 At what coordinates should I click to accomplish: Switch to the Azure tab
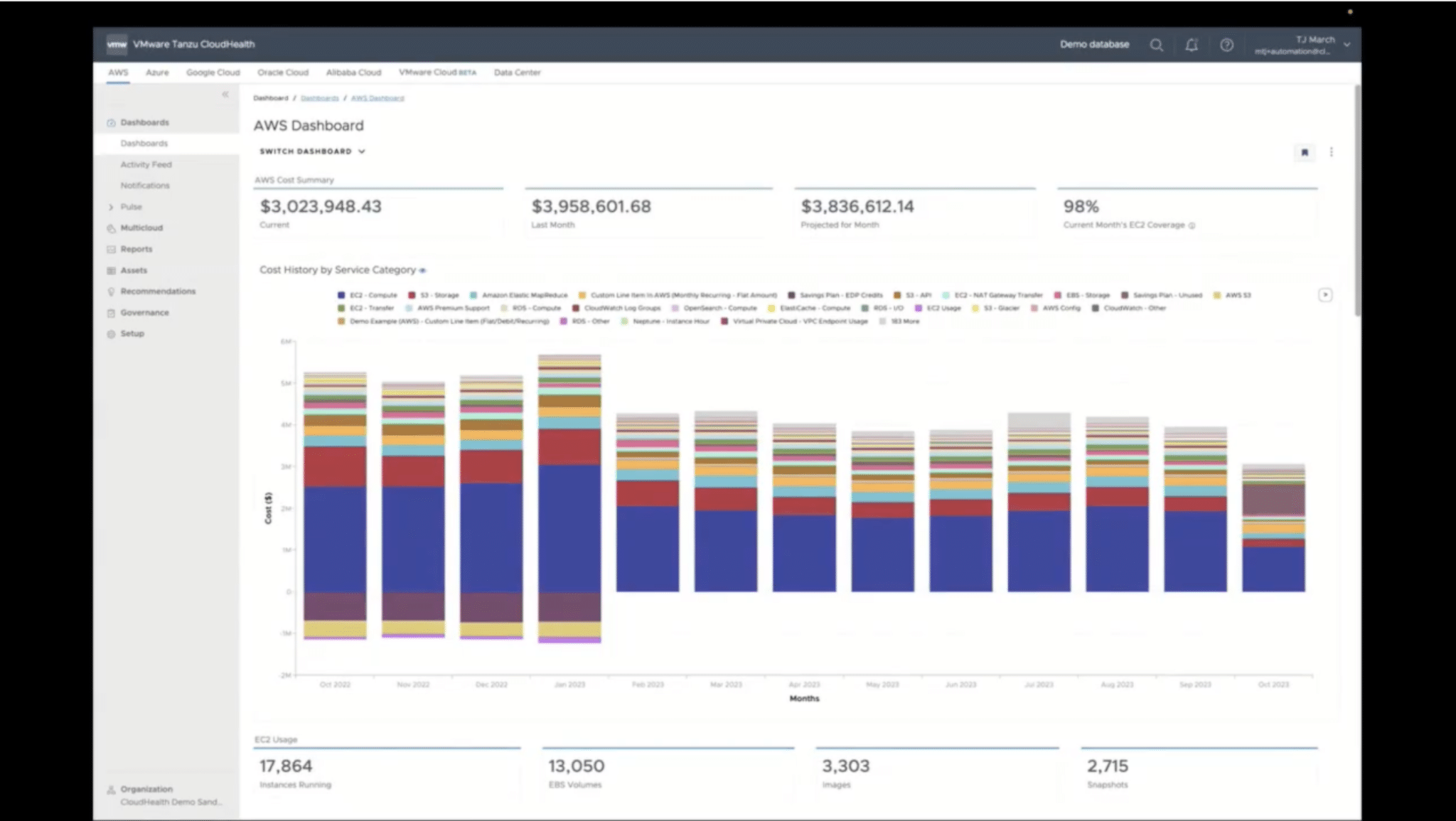pyautogui.click(x=157, y=73)
